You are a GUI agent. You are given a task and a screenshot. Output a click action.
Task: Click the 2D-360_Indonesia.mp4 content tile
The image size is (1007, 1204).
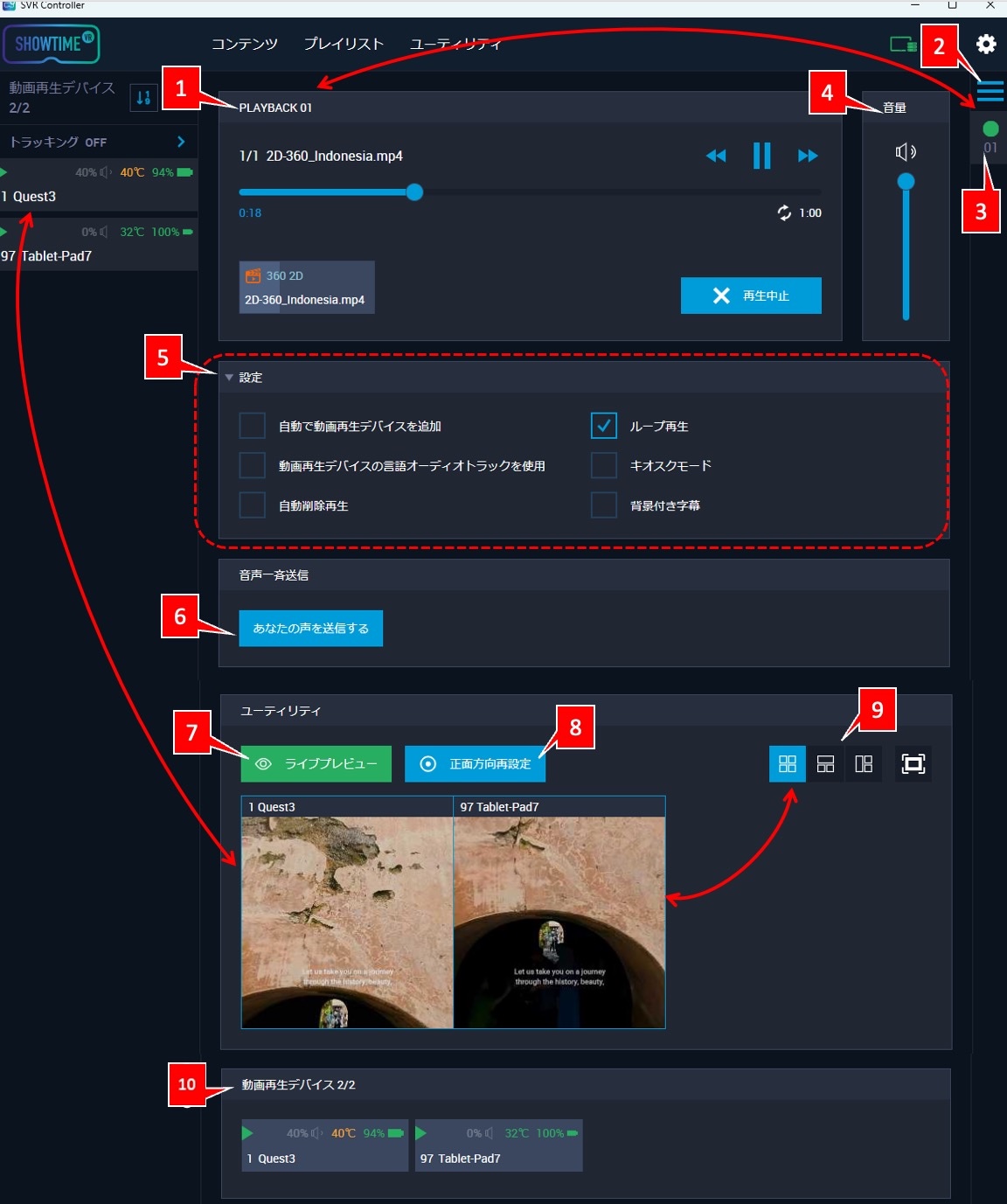click(x=307, y=288)
